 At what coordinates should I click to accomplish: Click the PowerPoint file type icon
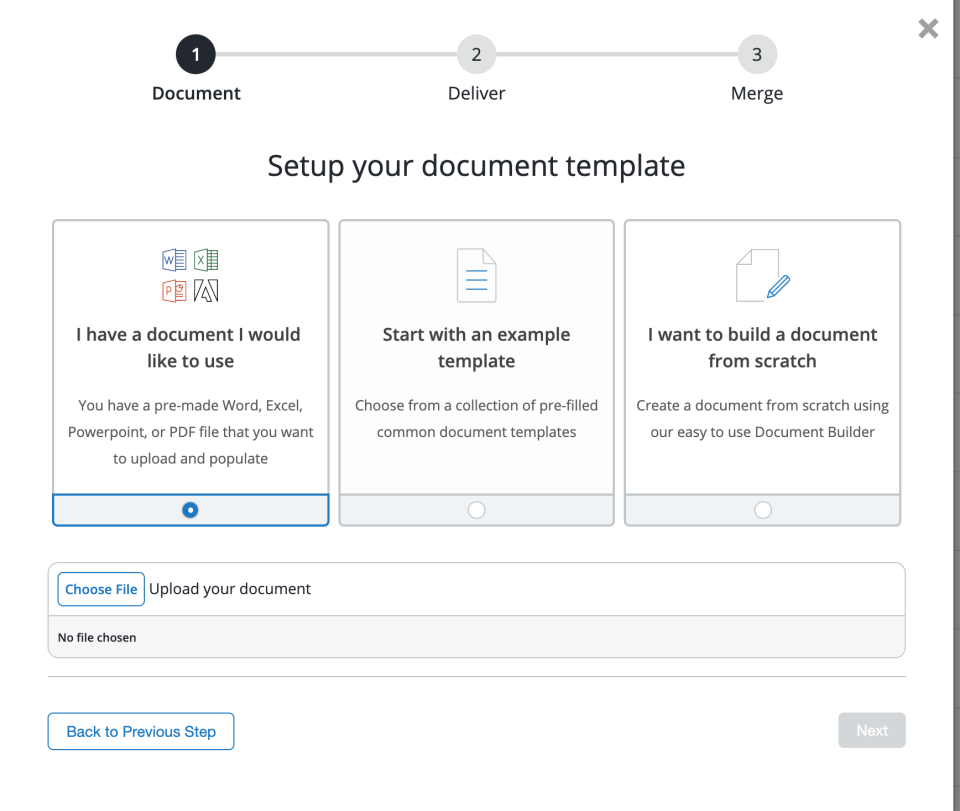(x=173, y=291)
